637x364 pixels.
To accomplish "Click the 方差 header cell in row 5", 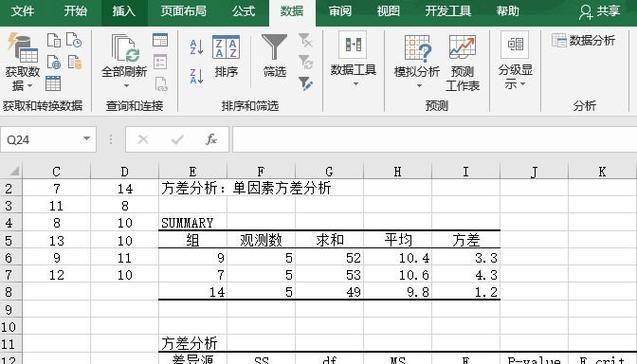I will coord(466,240).
